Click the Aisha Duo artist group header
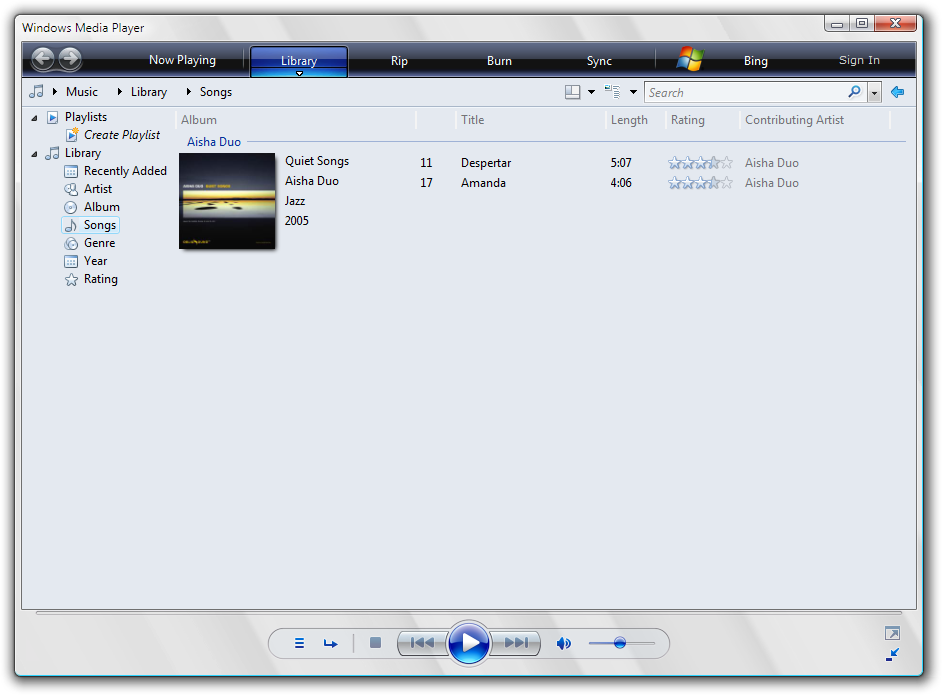Screen dimensions: 942x696 214,142
